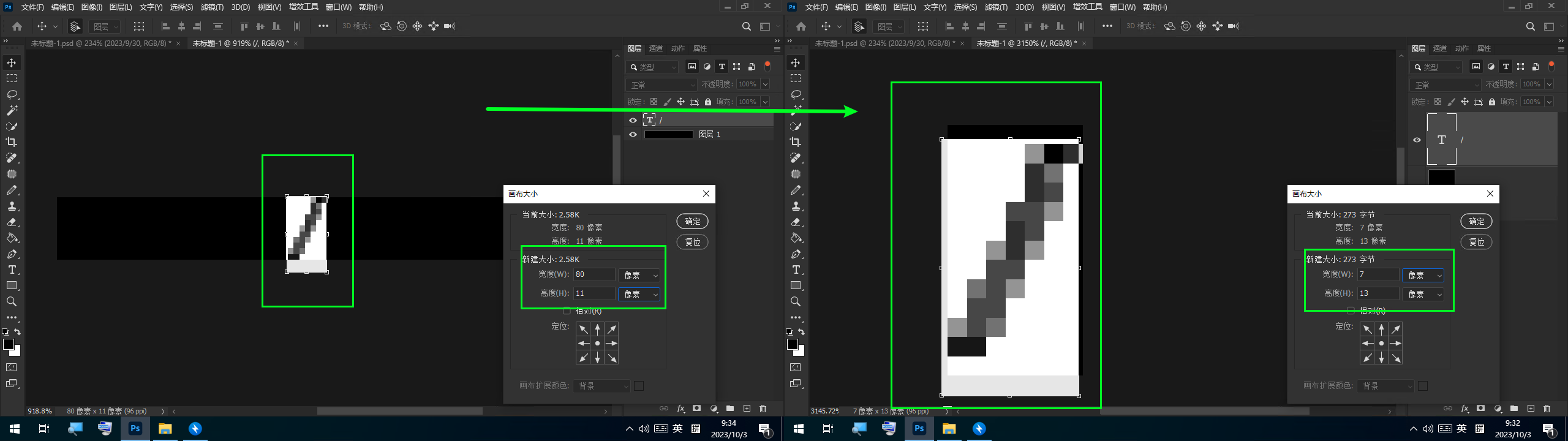Switch to 通道 tab in right panel
This screenshot has height=441, width=1568.
(x=1440, y=48)
